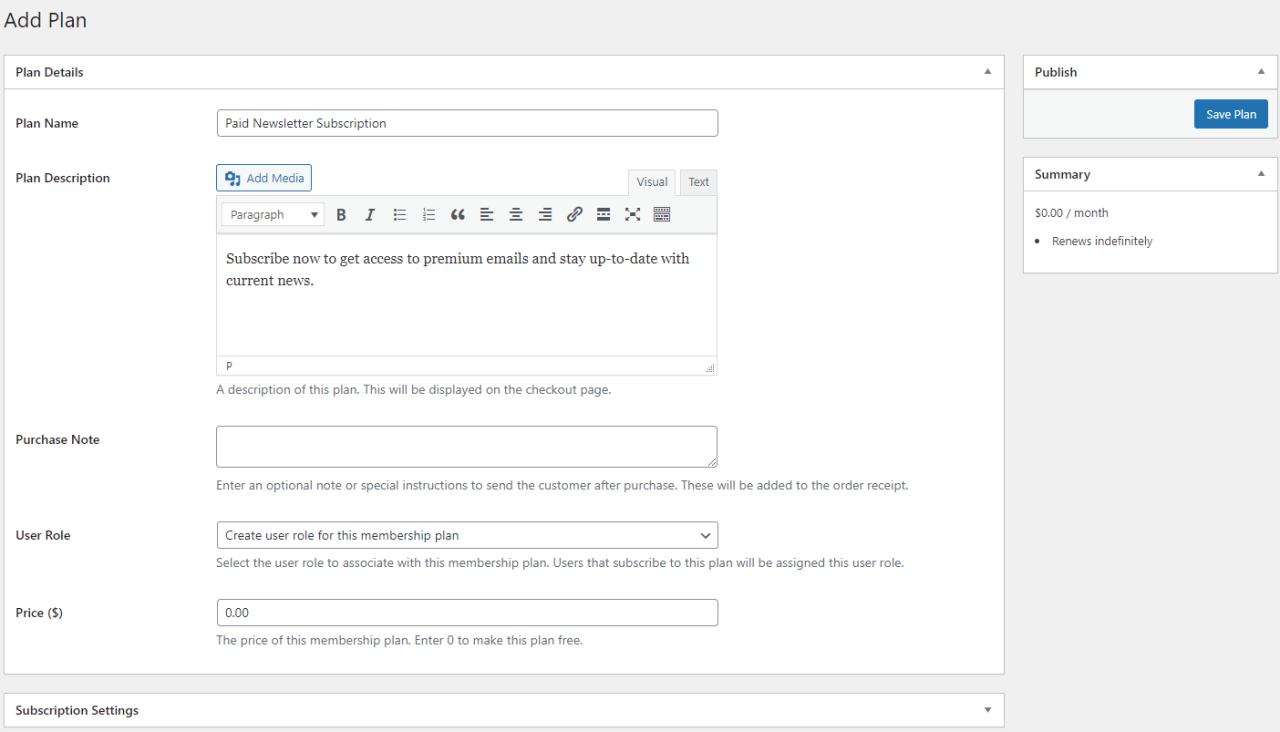Screen dimensions: 1280x732
Task: Apply bold formatting in the description editor
Action: tap(341, 214)
